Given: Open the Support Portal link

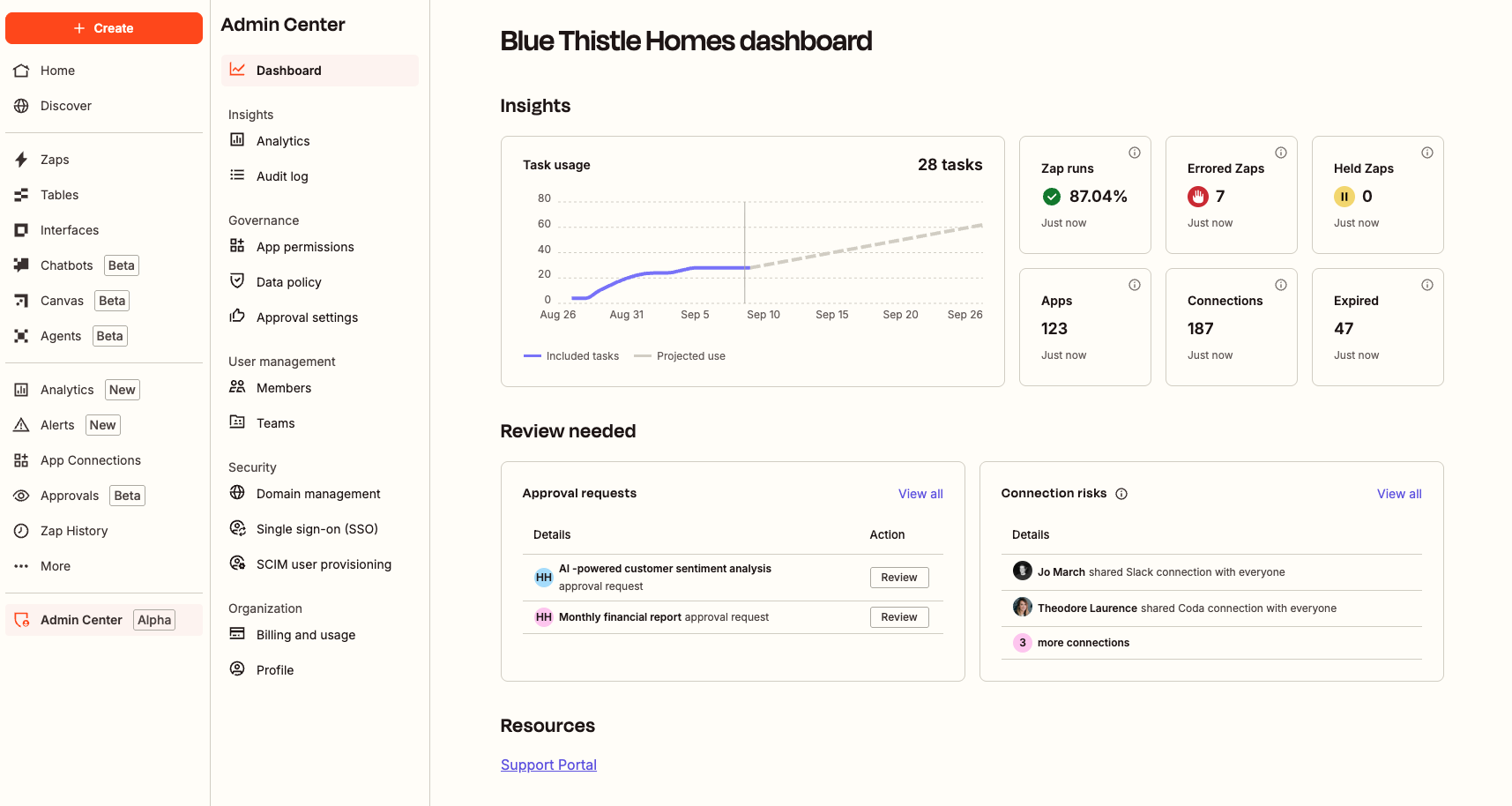Looking at the screenshot, I should click(x=548, y=765).
